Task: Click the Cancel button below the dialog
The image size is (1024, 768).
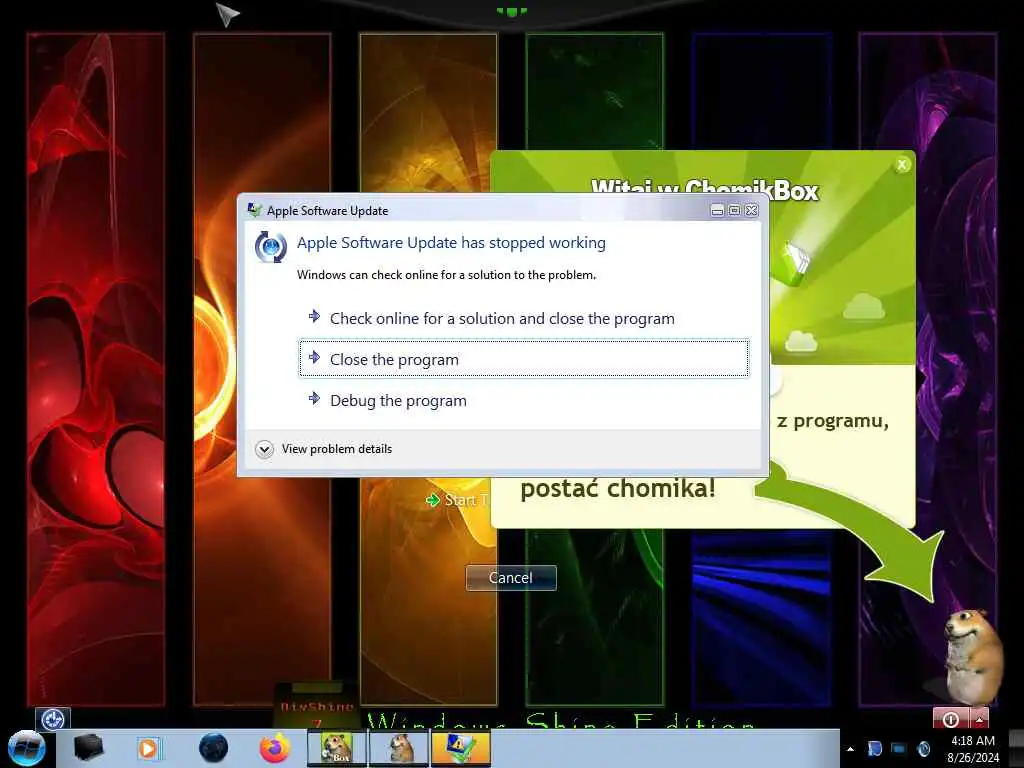Action: tap(511, 577)
